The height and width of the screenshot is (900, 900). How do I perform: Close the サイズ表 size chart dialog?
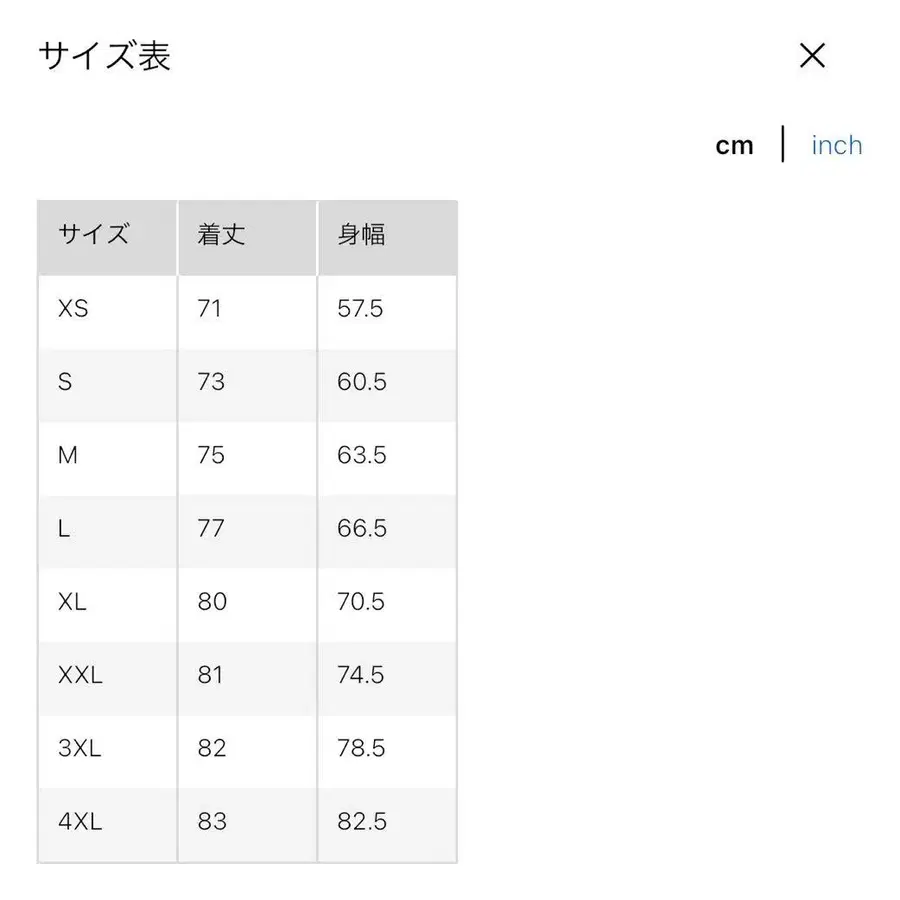click(812, 56)
